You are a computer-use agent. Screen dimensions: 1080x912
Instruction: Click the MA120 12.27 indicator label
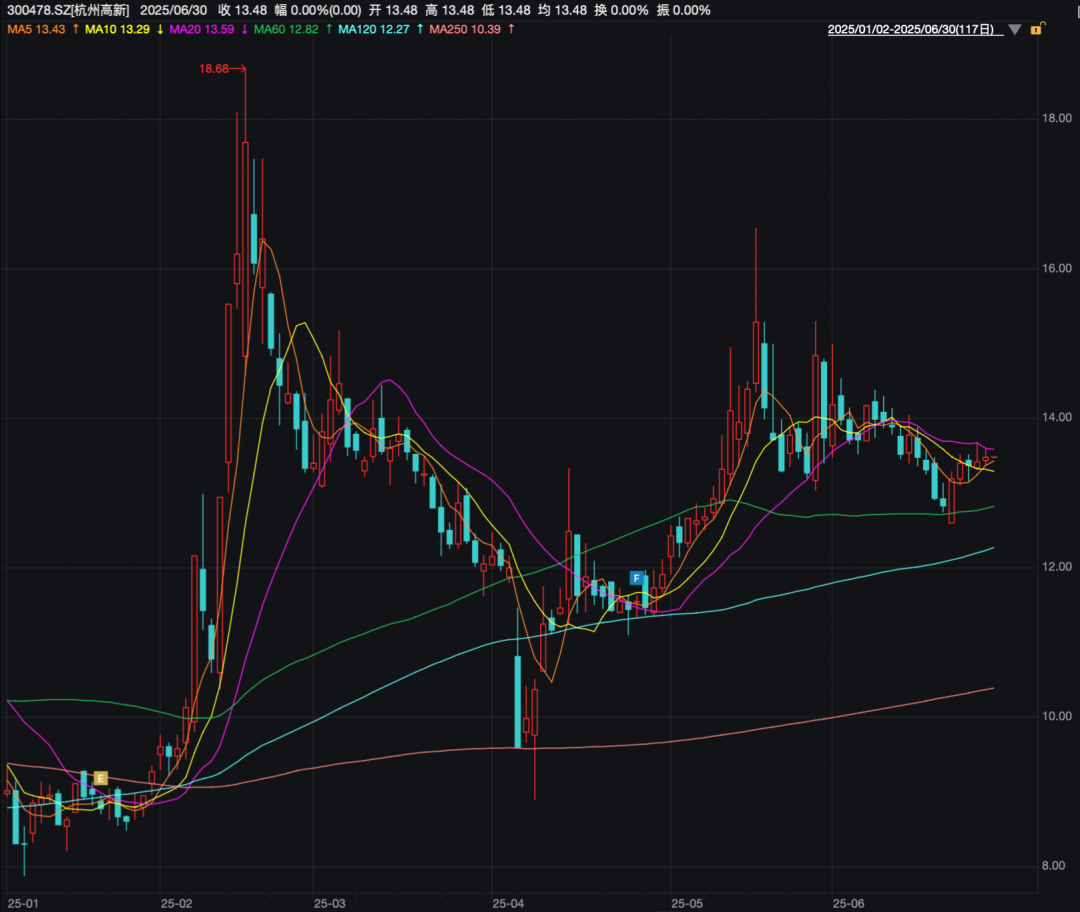point(373,30)
